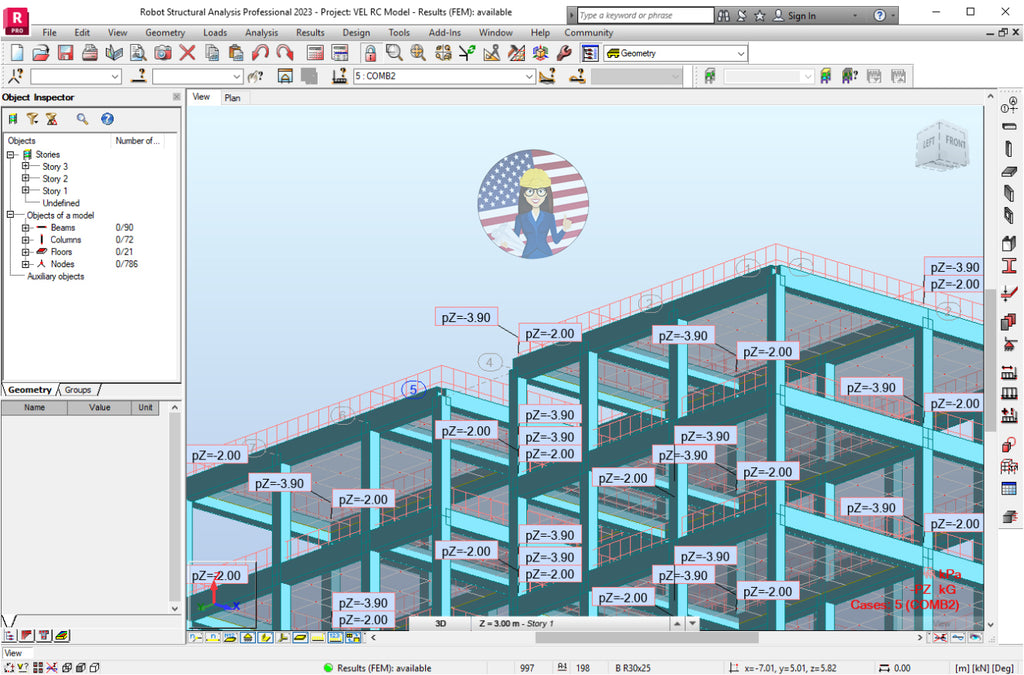Click the red X delete icon in toolbar
Image resolution: width=1024 pixels, height=675 pixels.
point(188,53)
